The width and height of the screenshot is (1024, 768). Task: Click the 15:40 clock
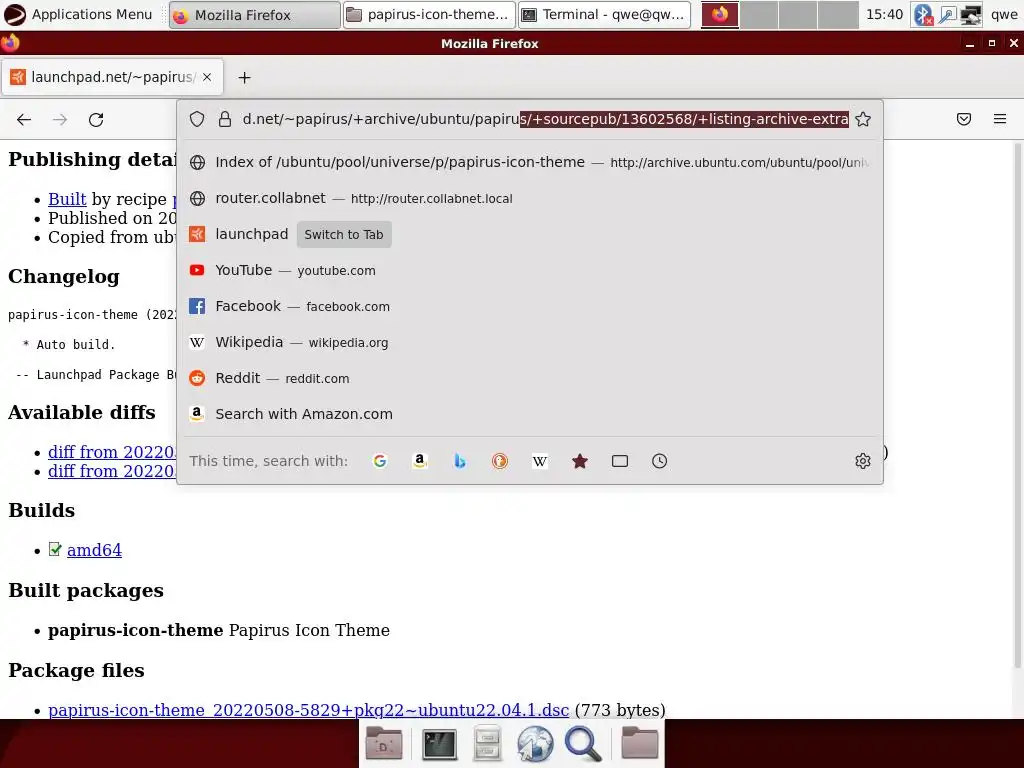point(884,14)
